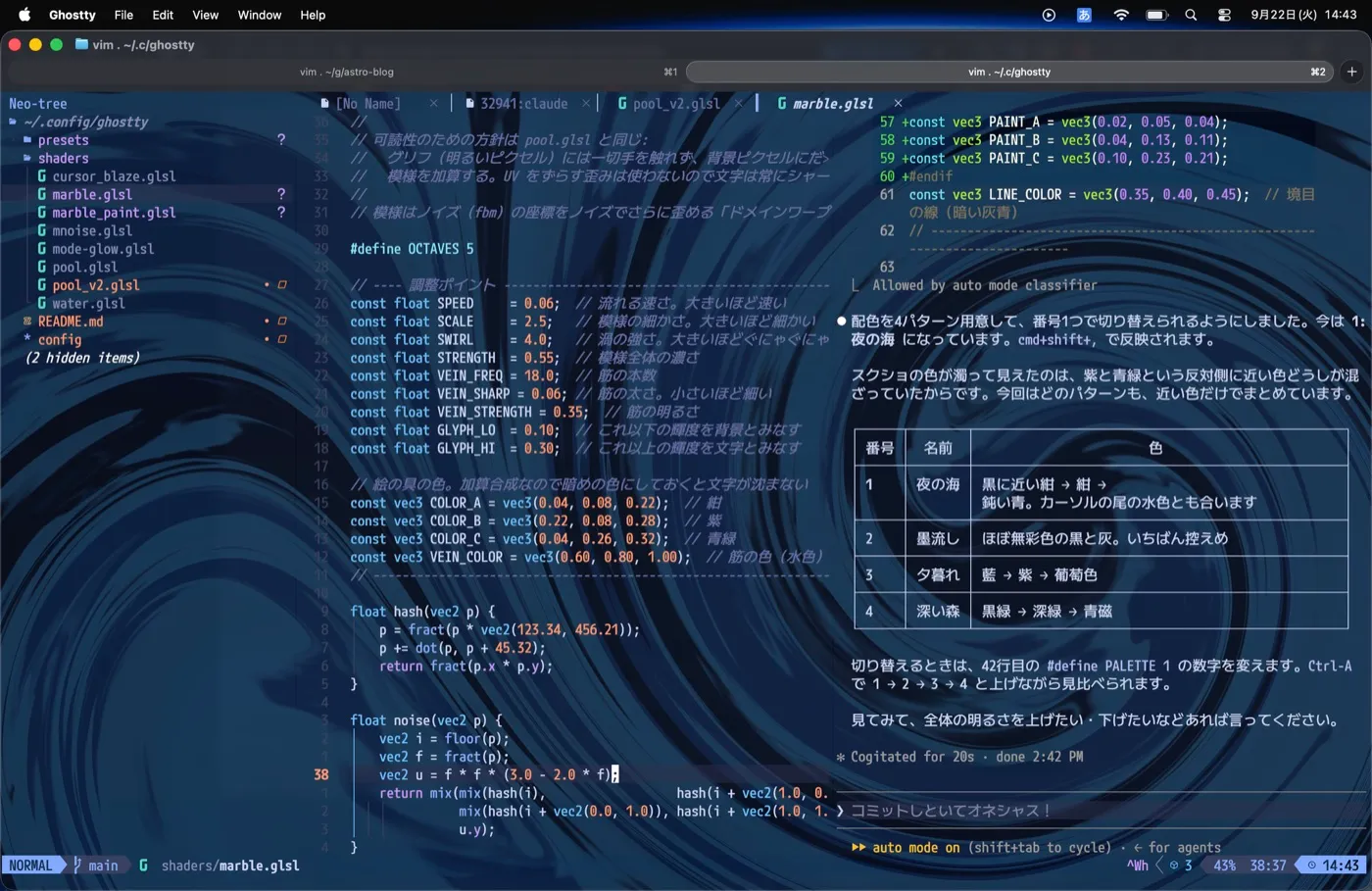The width and height of the screenshot is (1372, 891).
Task: Add a new Ghostty tab with plus button
Action: pyautogui.click(x=1352, y=72)
